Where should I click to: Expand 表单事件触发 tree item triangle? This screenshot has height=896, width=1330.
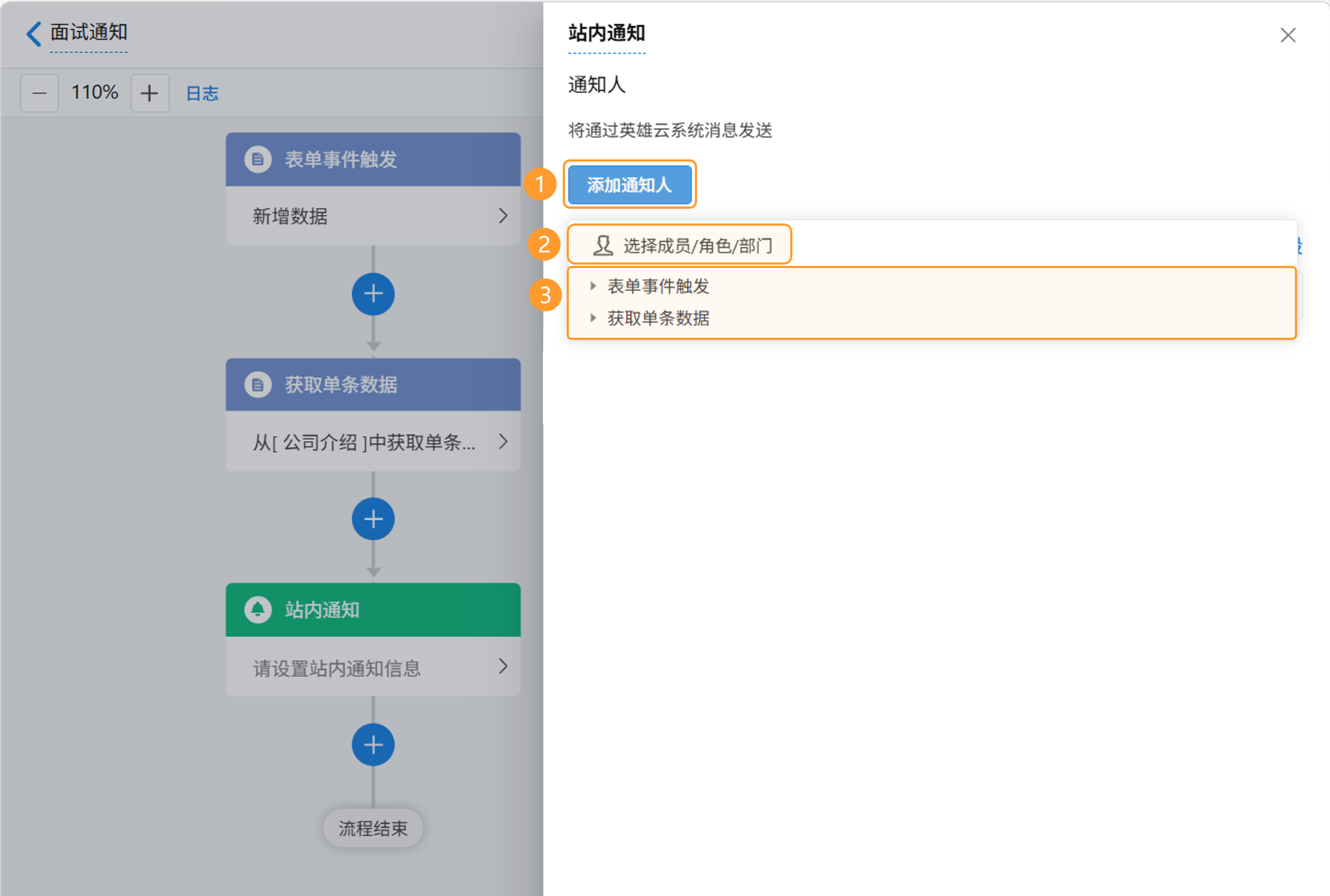tap(593, 286)
